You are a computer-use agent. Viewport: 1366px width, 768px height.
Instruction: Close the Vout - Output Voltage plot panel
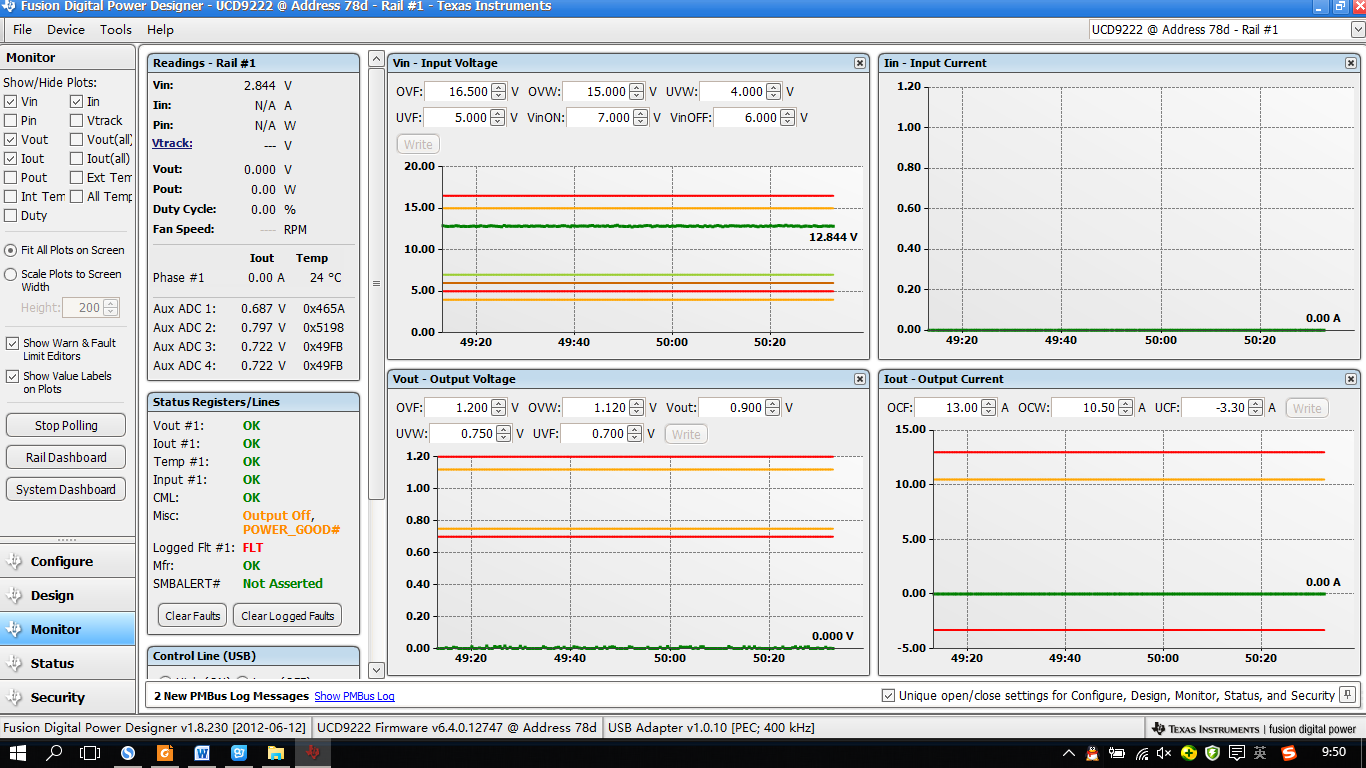(860, 379)
